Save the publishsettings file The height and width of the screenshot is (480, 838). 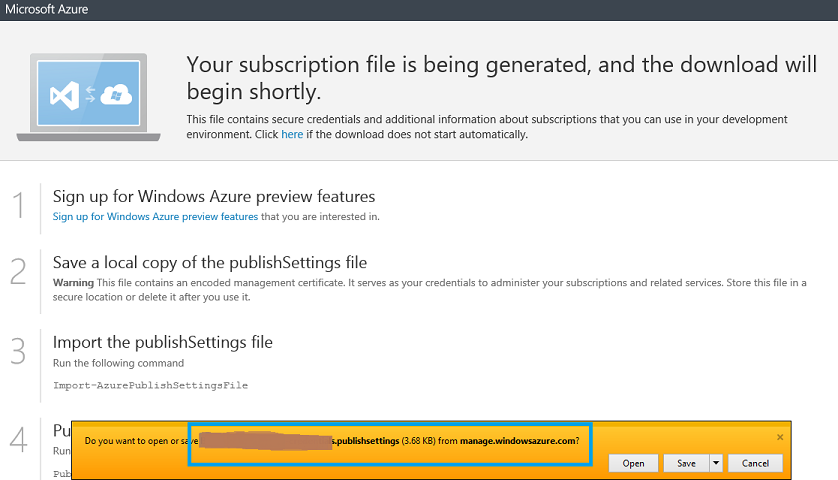686,463
